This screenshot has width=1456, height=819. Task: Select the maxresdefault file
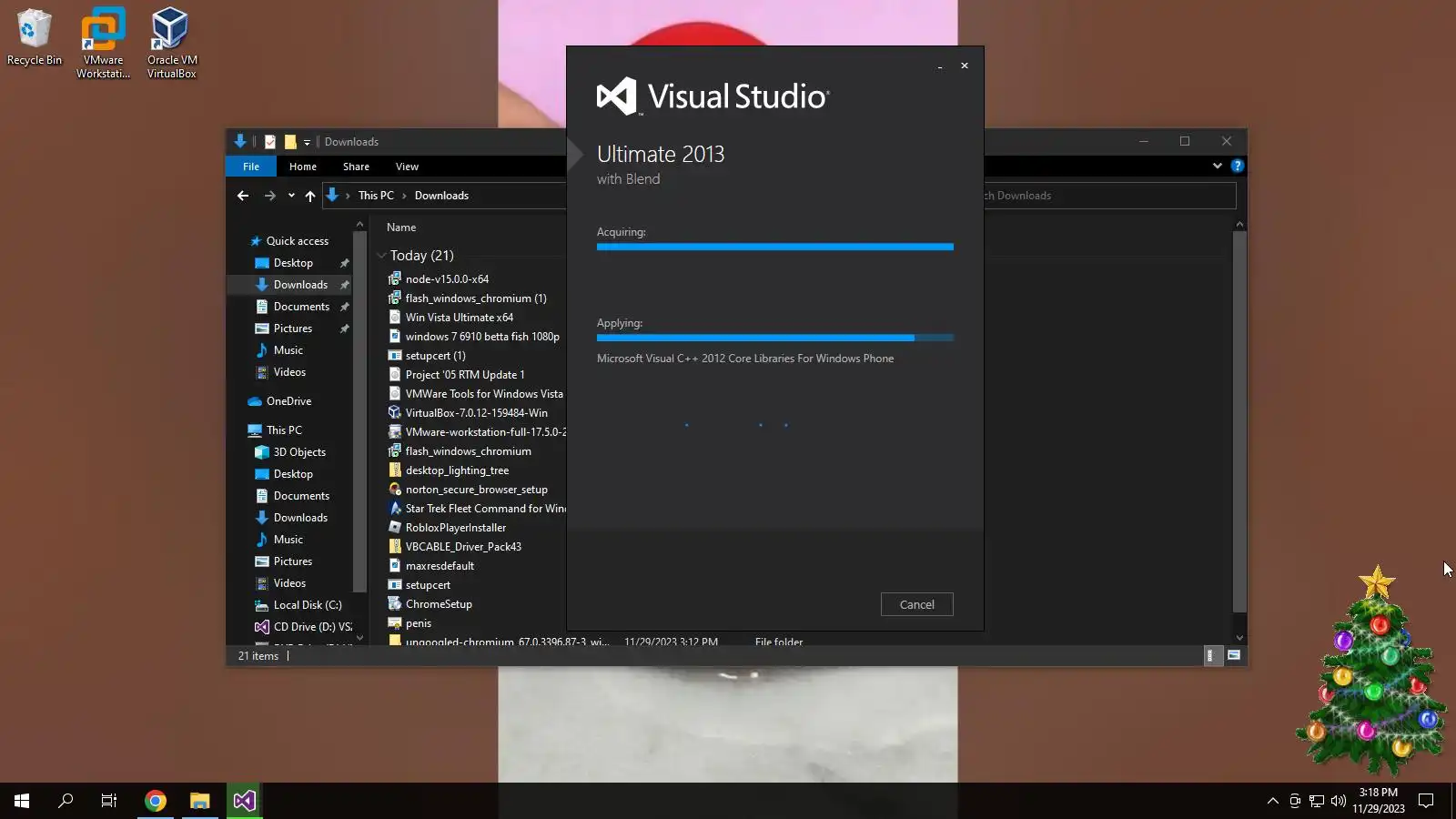point(440,566)
